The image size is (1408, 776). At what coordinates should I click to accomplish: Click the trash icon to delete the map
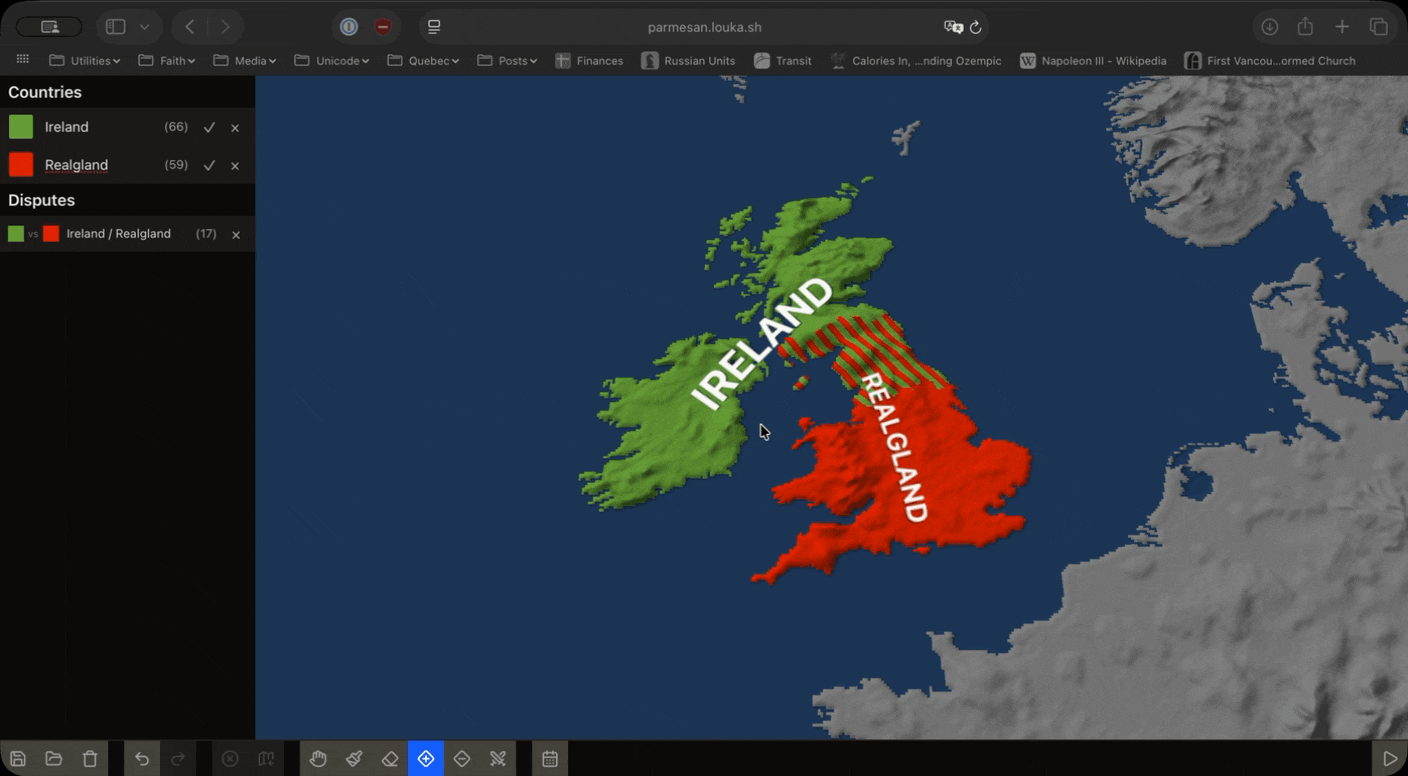point(90,759)
